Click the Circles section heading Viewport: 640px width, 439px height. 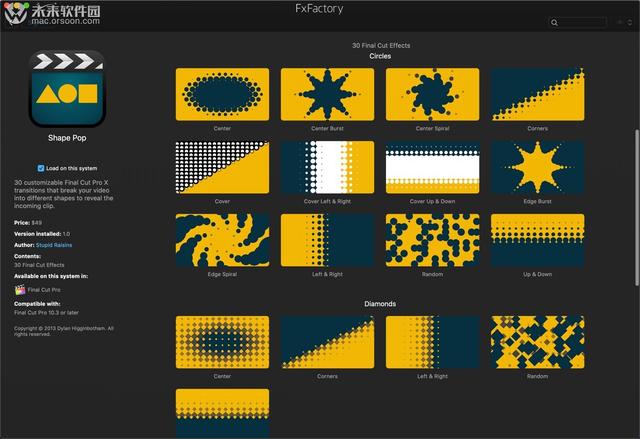click(x=380, y=56)
